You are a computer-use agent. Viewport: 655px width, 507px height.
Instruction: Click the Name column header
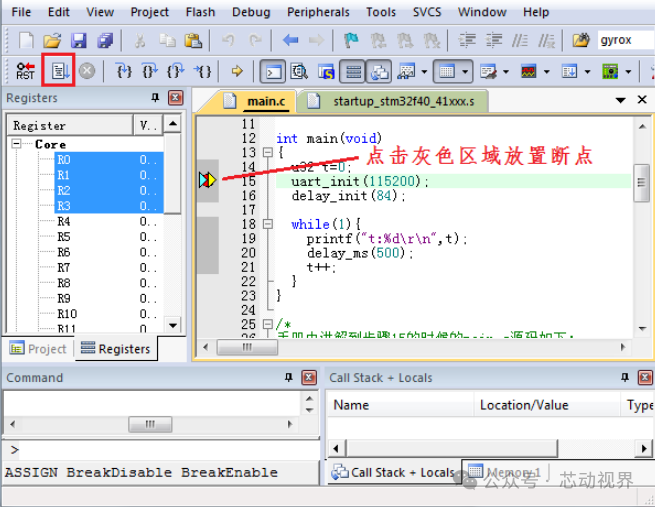tap(400, 405)
